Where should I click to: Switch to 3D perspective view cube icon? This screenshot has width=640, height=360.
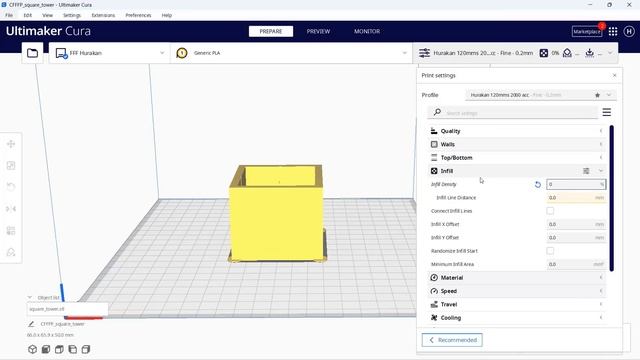32,349
